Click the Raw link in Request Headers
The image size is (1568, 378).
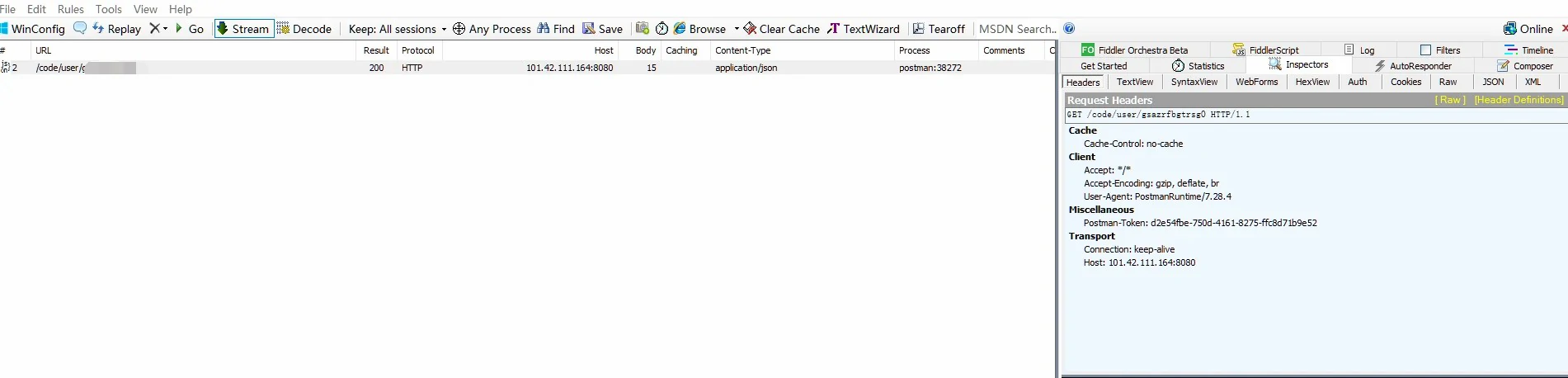(x=1450, y=100)
